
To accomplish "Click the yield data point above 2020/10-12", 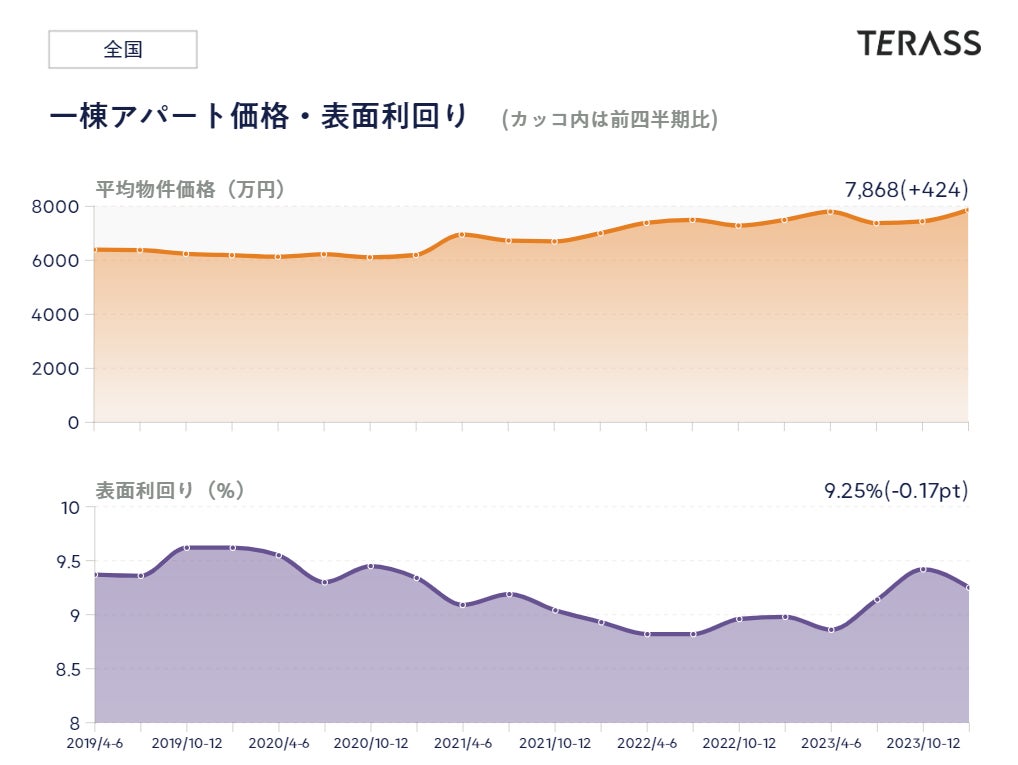I will click(370, 566).
